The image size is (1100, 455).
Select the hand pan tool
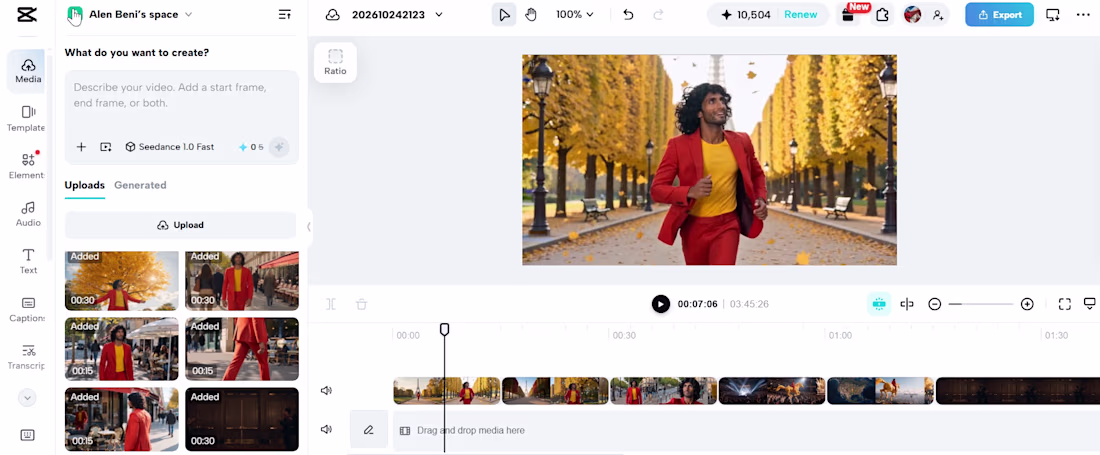tap(531, 15)
